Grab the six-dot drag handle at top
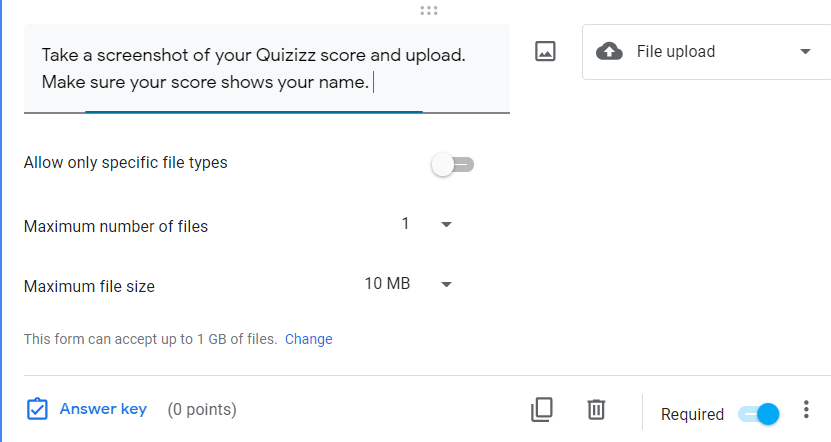This screenshot has height=442, width=831. pyautogui.click(x=429, y=10)
